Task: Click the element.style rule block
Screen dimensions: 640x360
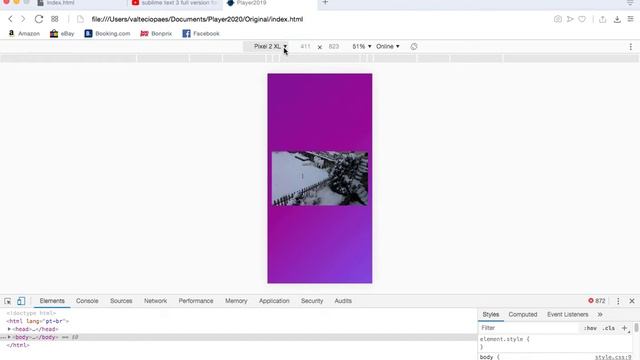Action: point(556,343)
